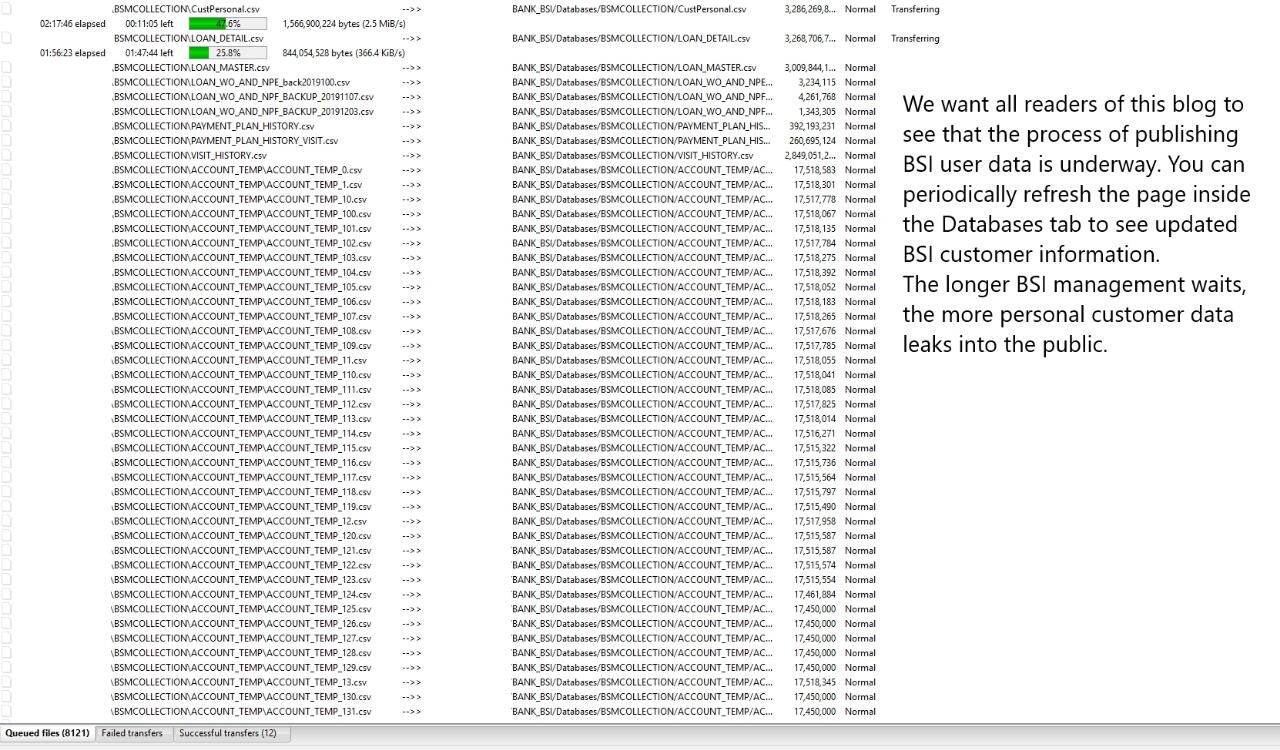Select ACCOUNT_TEMP_1.csv in the queue
1280x750 pixels.
pos(236,185)
